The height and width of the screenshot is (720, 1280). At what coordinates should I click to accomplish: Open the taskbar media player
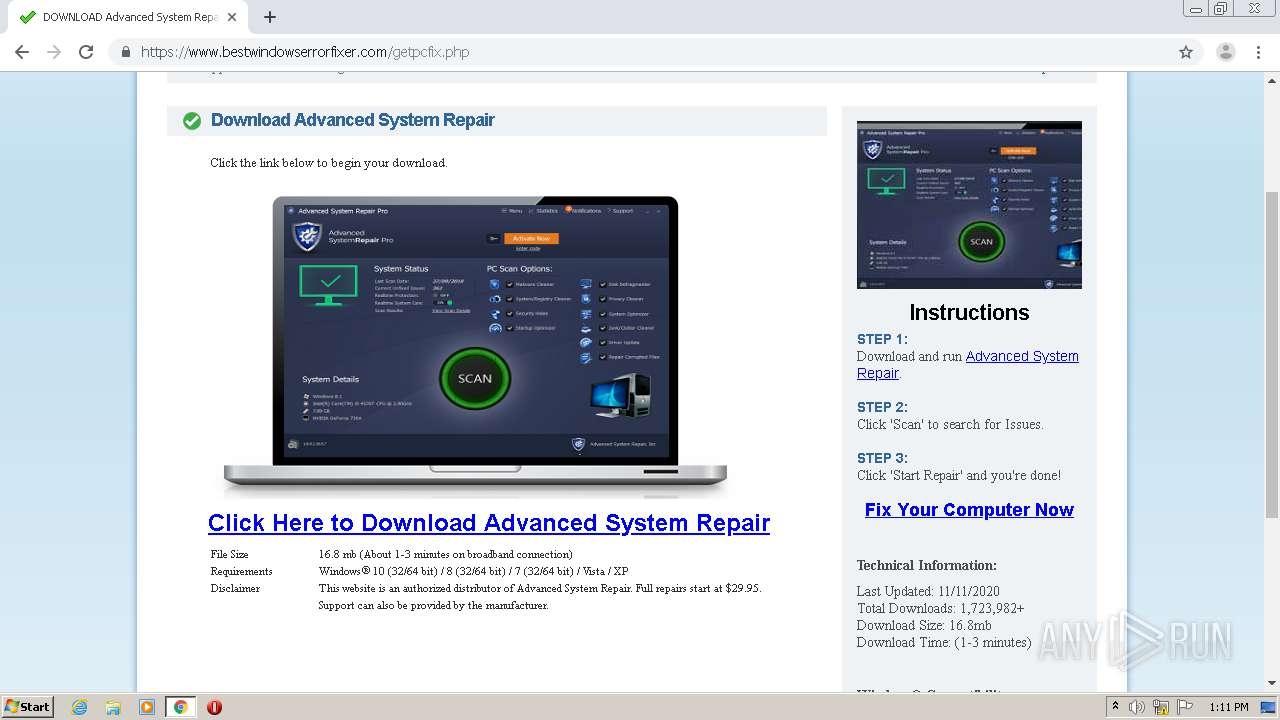pyautogui.click(x=147, y=707)
